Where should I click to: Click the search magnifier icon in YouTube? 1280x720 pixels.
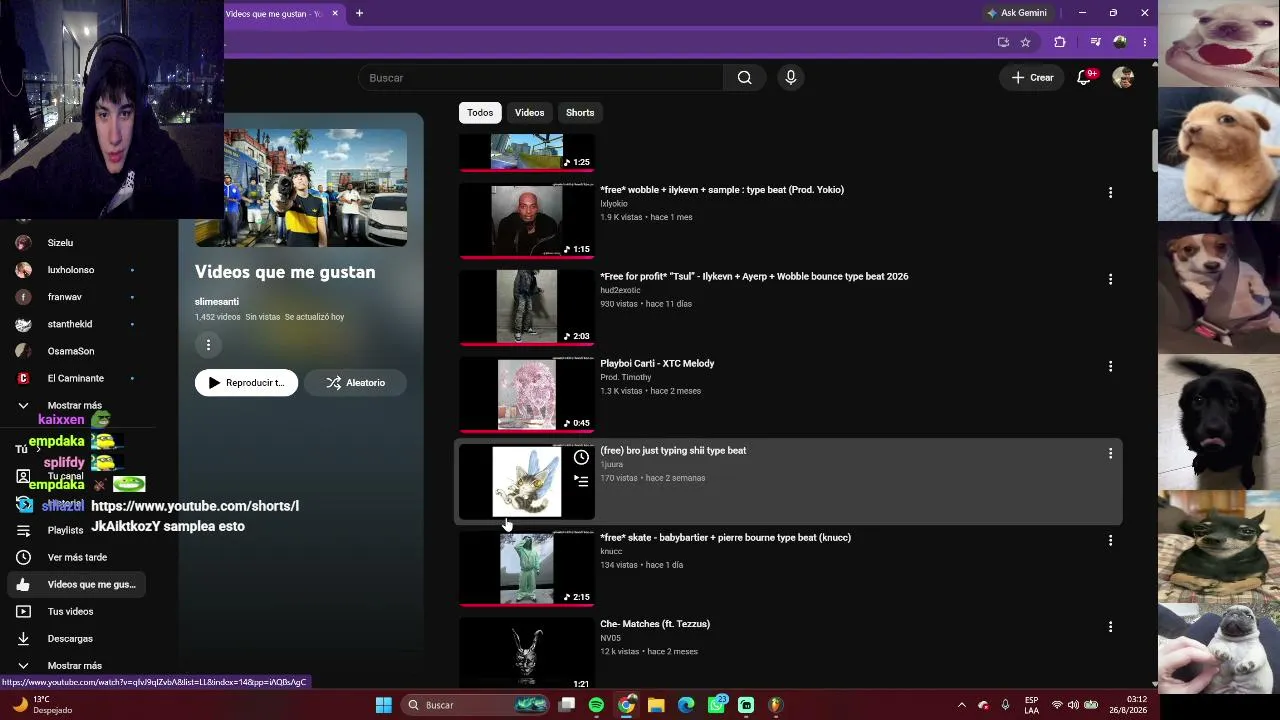[x=744, y=78]
